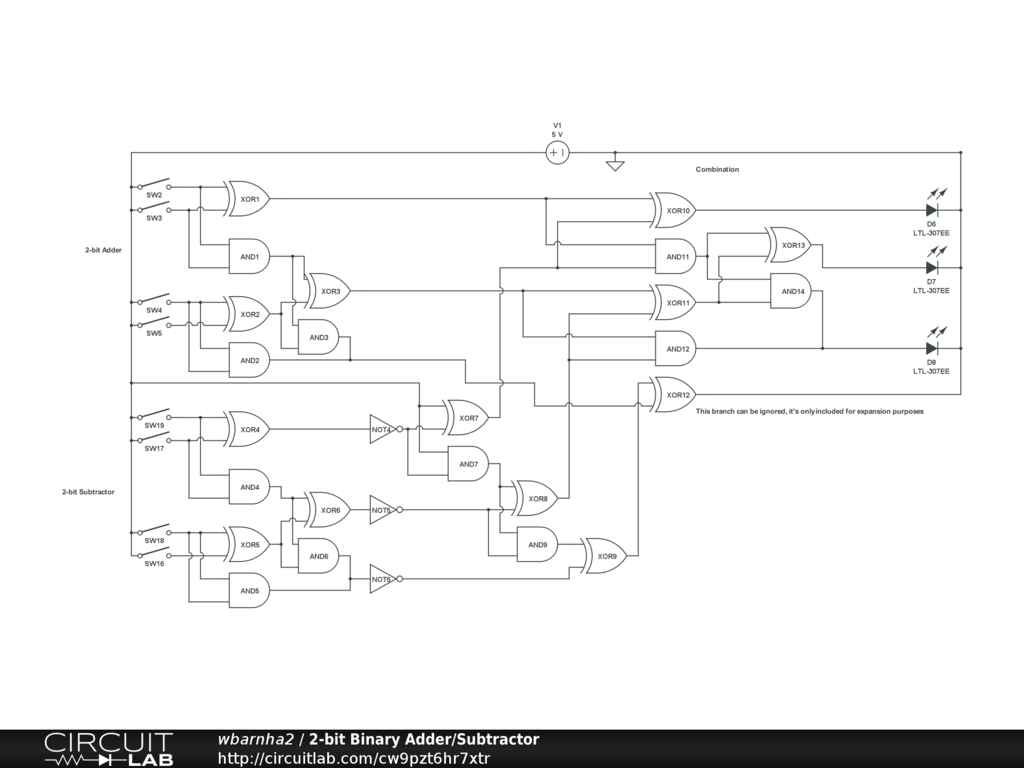Toggle switch SW5

[x=153, y=324]
